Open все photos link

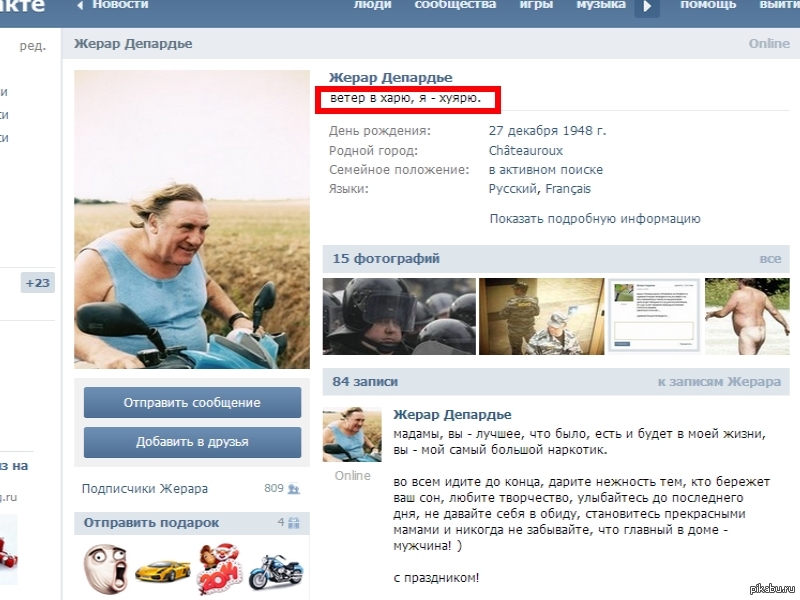point(770,259)
